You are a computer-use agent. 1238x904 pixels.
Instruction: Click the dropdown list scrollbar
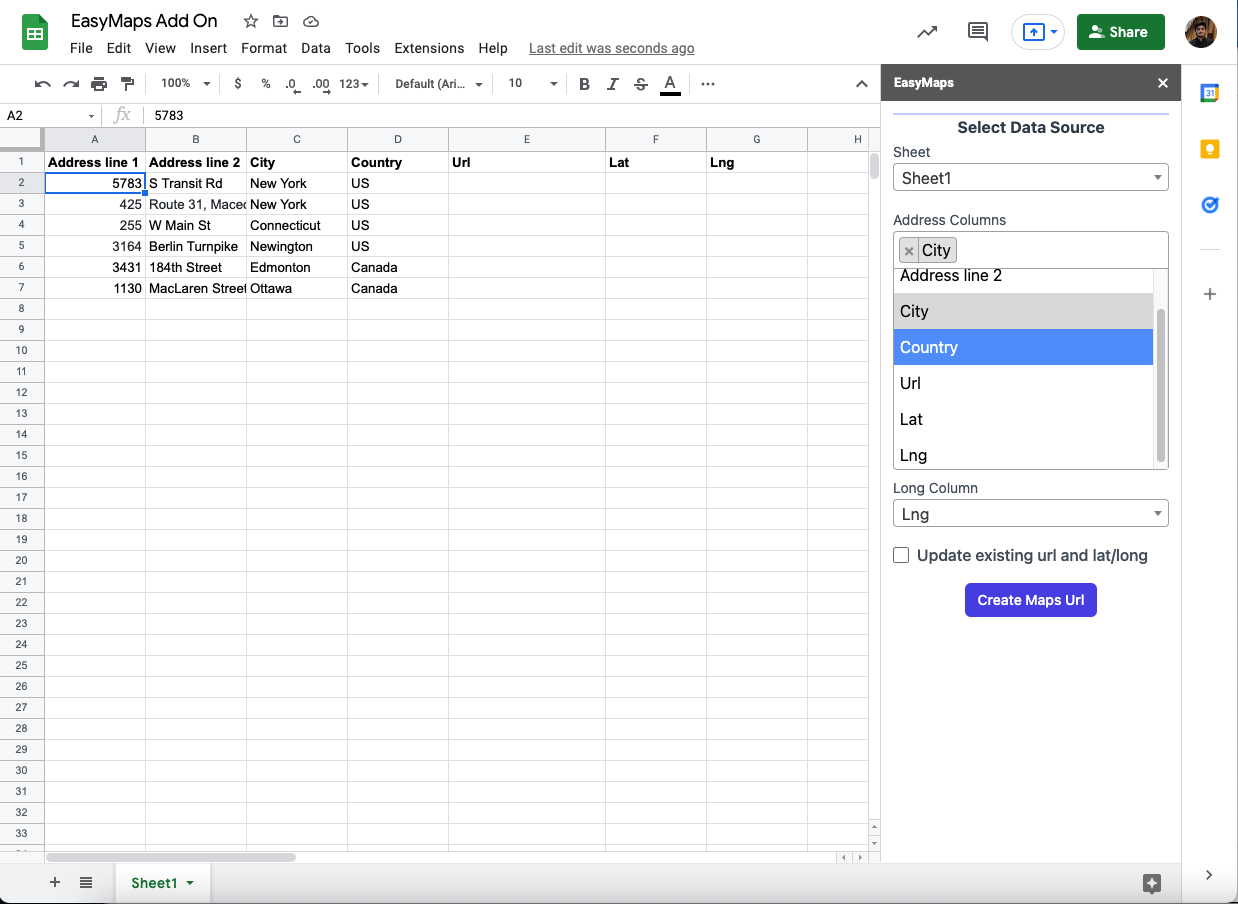1161,385
